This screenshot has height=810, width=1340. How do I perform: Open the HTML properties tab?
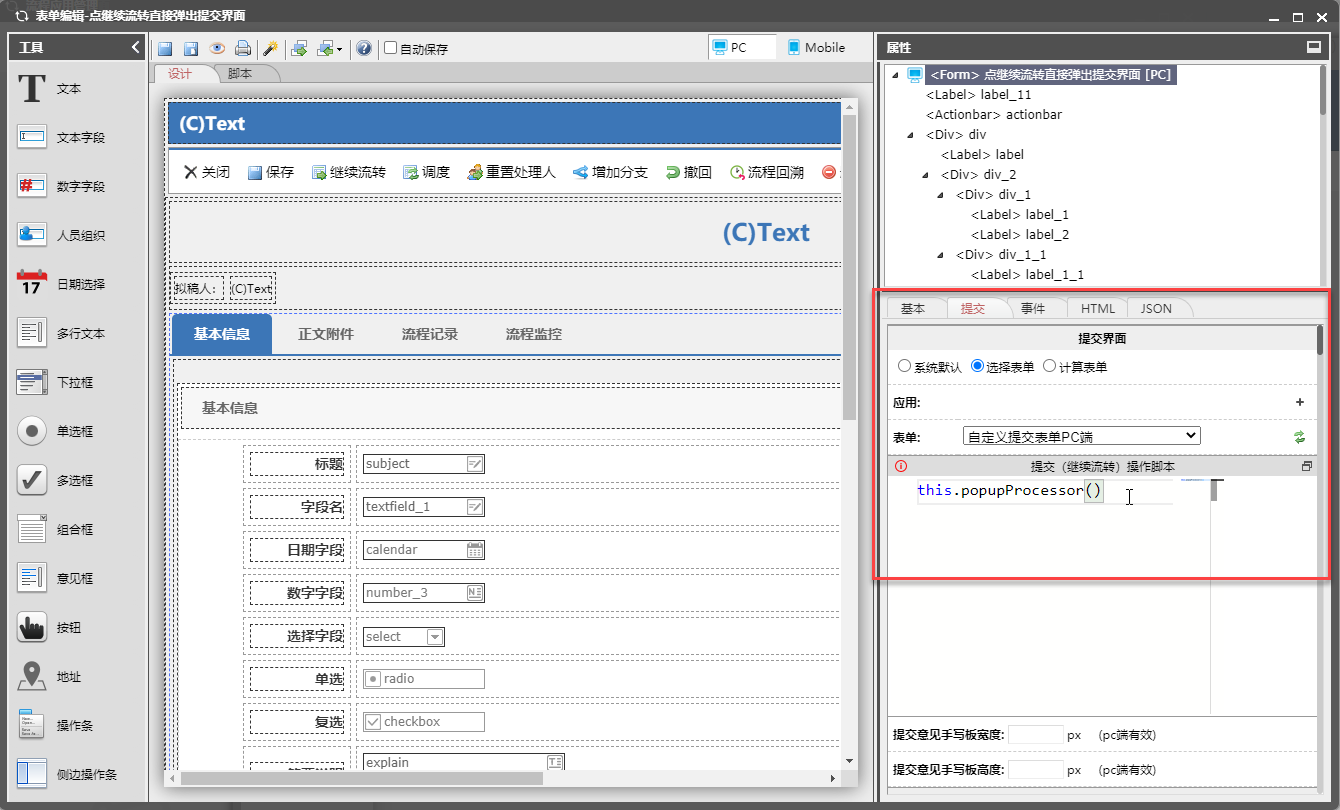pyautogui.click(x=1097, y=308)
